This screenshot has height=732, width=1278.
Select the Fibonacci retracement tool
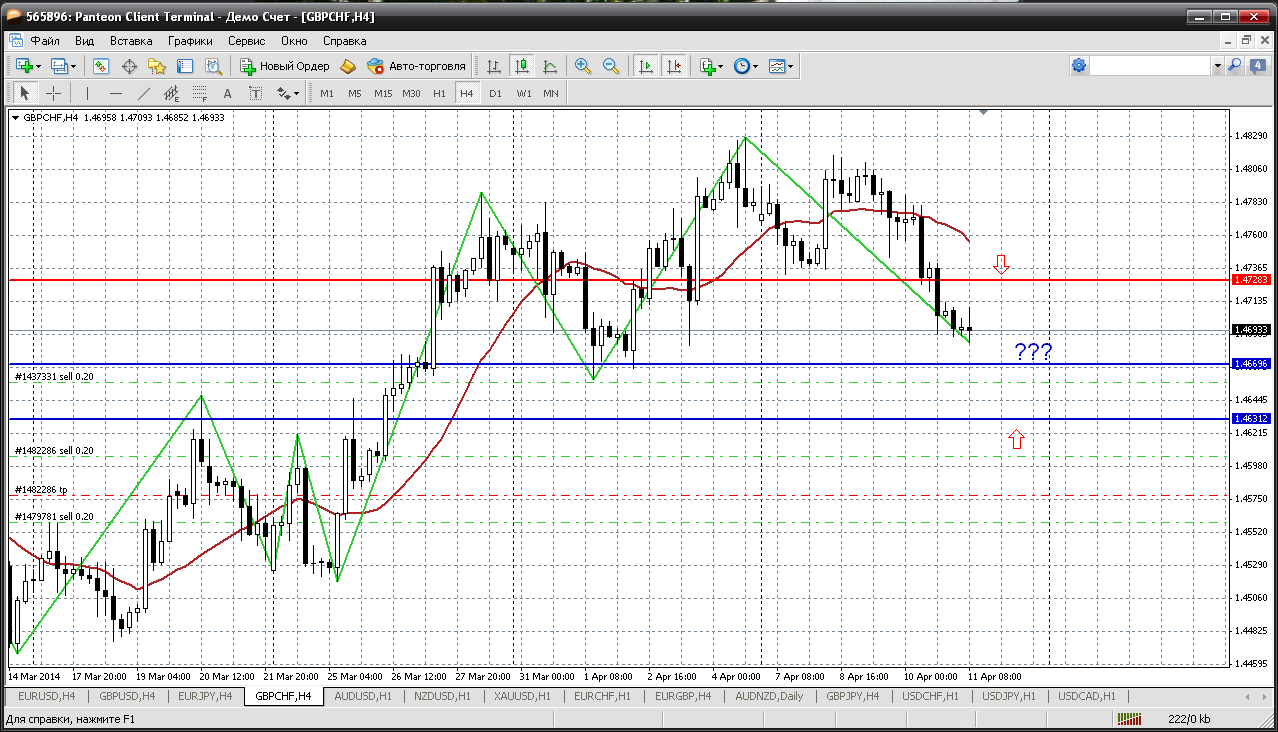click(200, 93)
